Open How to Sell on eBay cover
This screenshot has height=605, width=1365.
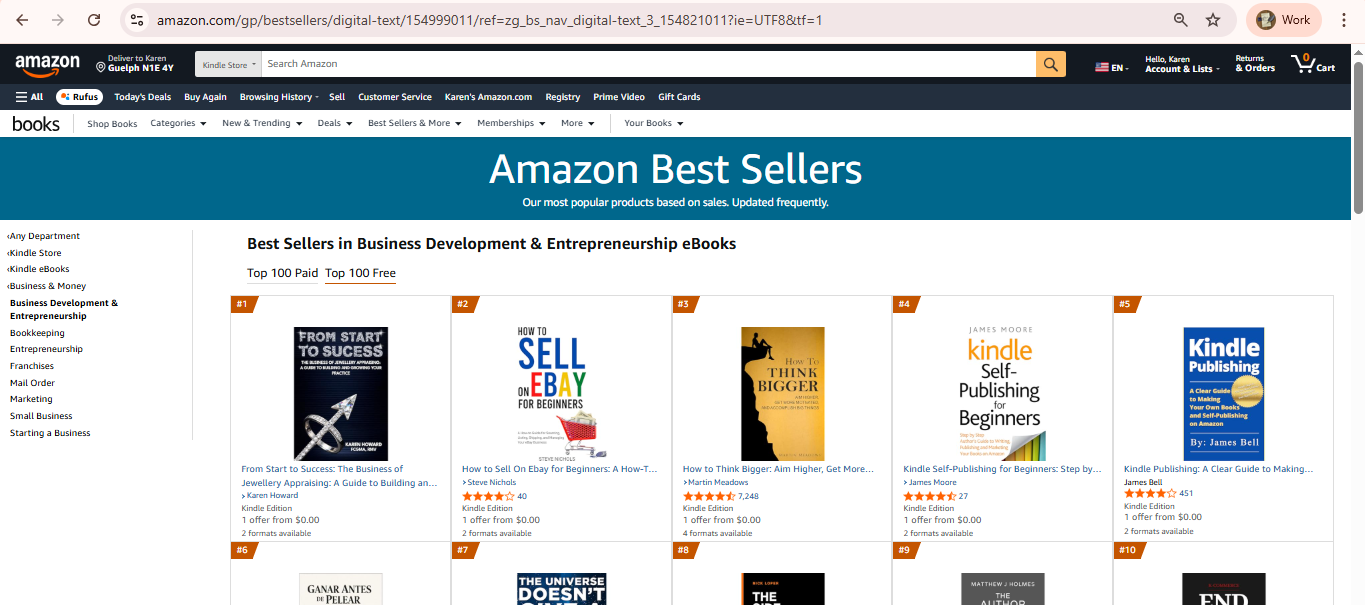[561, 393]
